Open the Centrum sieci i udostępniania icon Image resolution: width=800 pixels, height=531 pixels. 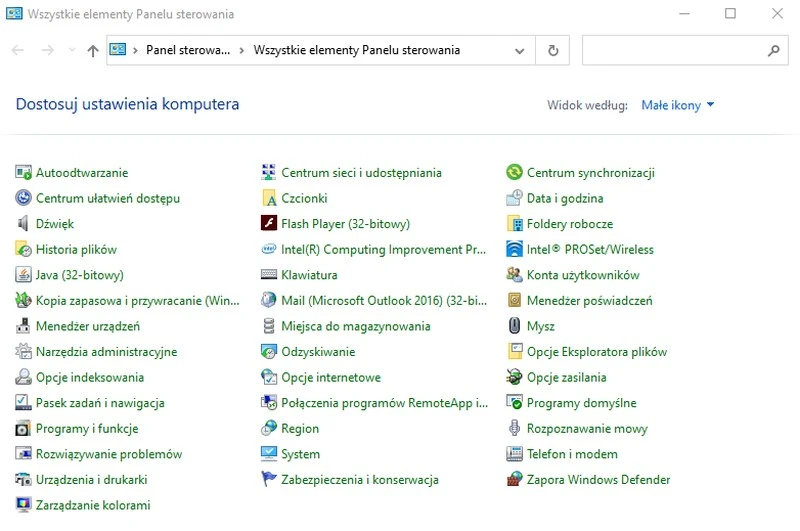click(268, 172)
